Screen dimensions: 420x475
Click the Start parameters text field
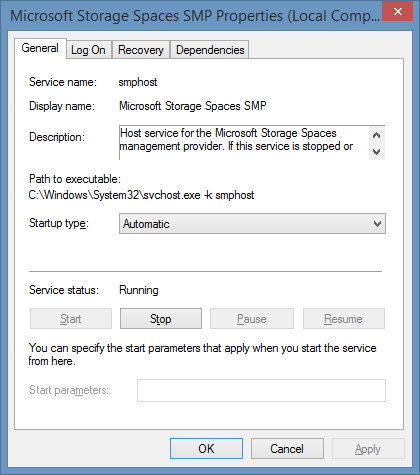pyautogui.click(x=261, y=390)
